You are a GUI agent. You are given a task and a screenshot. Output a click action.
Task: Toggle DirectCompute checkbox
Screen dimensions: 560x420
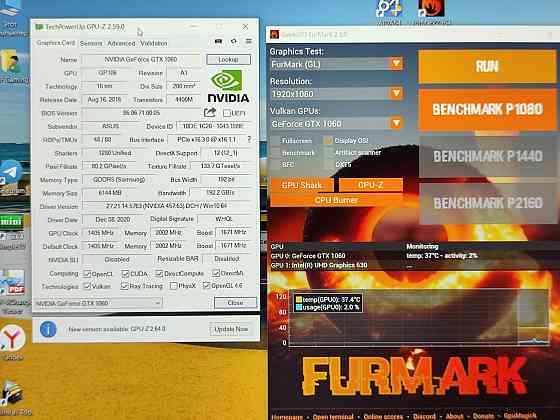pos(159,274)
